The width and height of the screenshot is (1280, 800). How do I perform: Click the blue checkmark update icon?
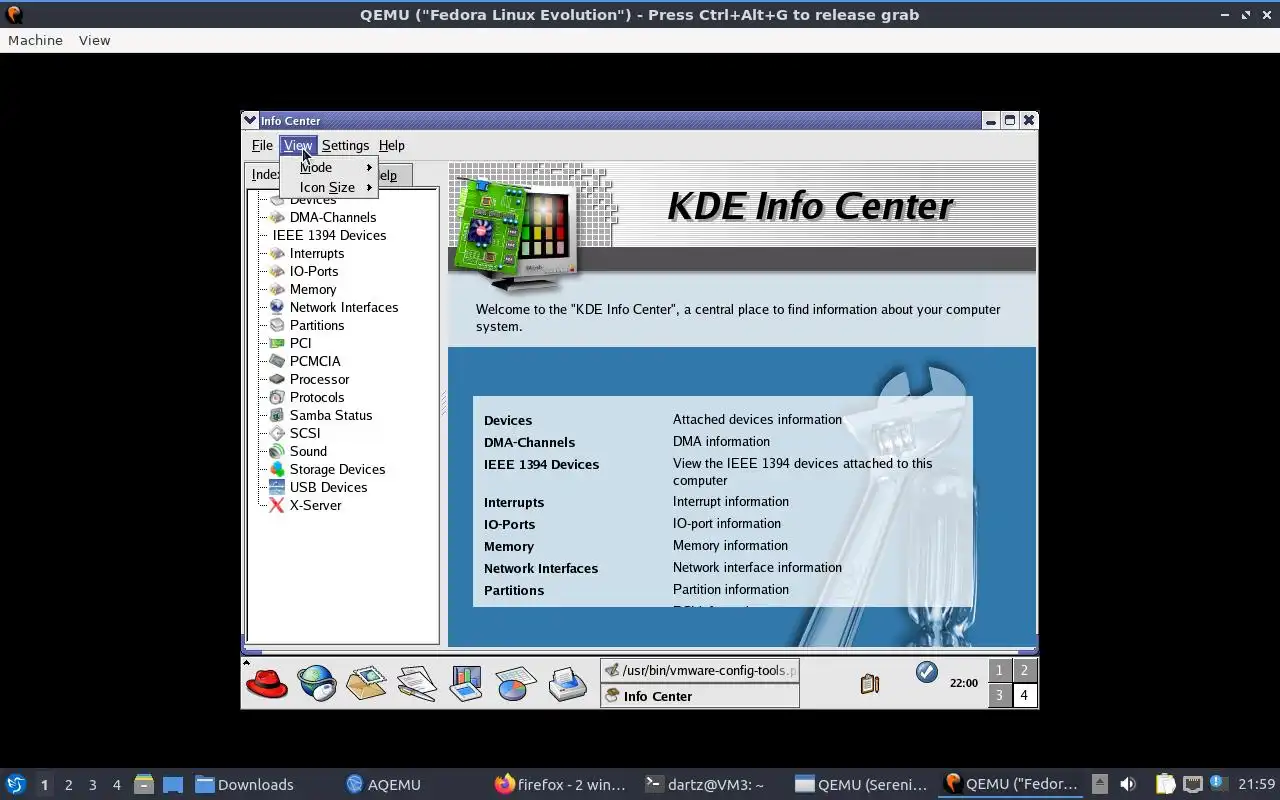[x=927, y=672]
